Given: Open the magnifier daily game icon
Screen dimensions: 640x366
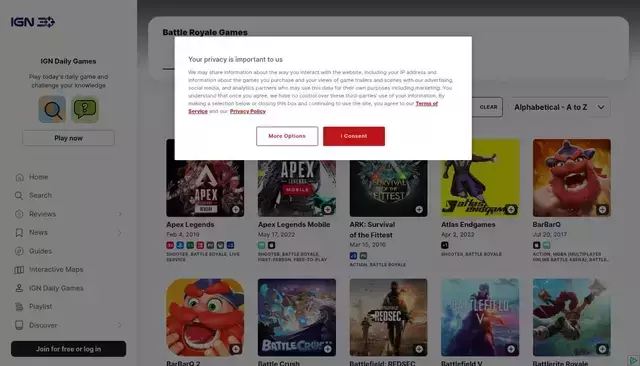Looking at the screenshot, I should (x=52, y=109).
